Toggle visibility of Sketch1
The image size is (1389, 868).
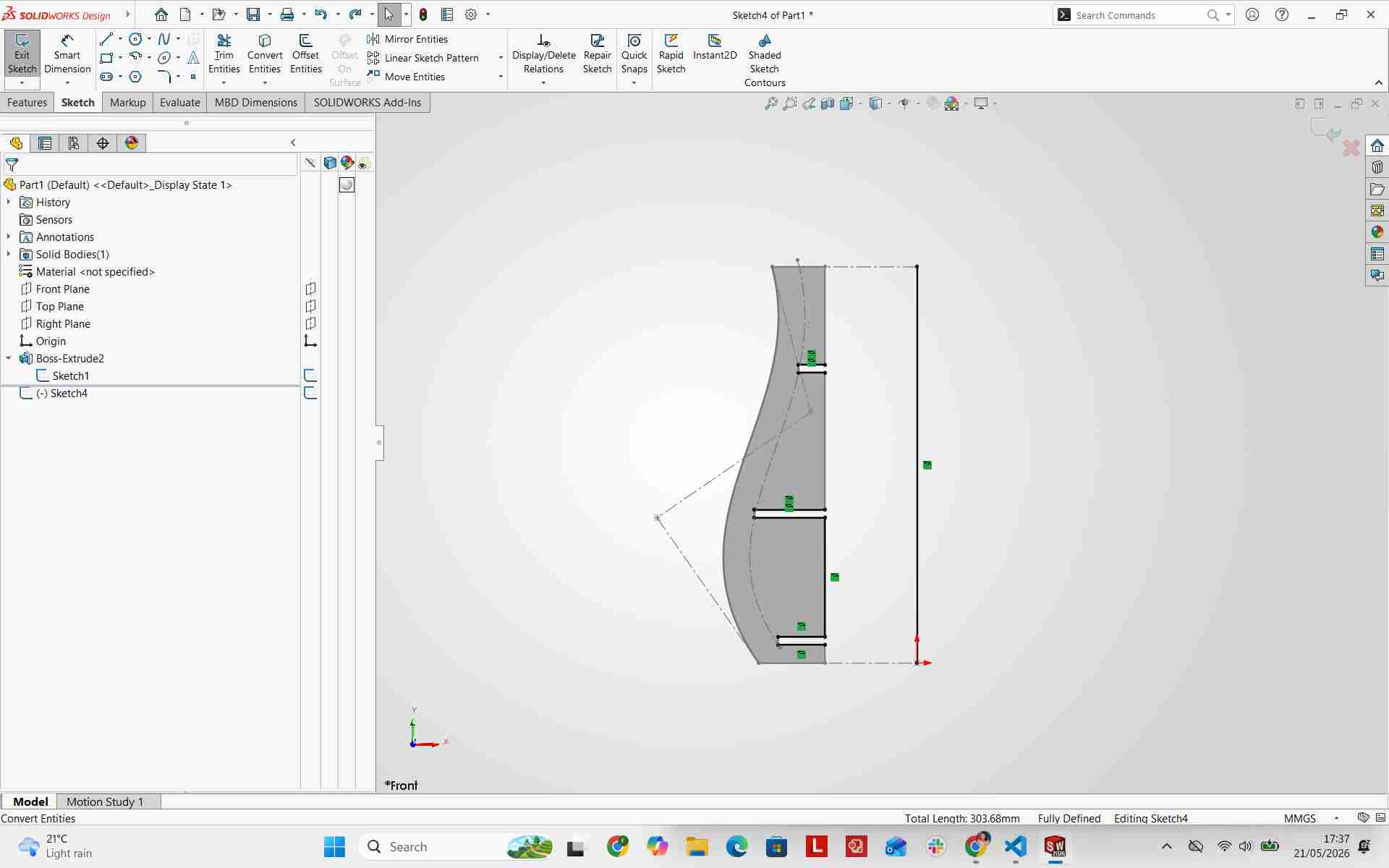[x=310, y=375]
